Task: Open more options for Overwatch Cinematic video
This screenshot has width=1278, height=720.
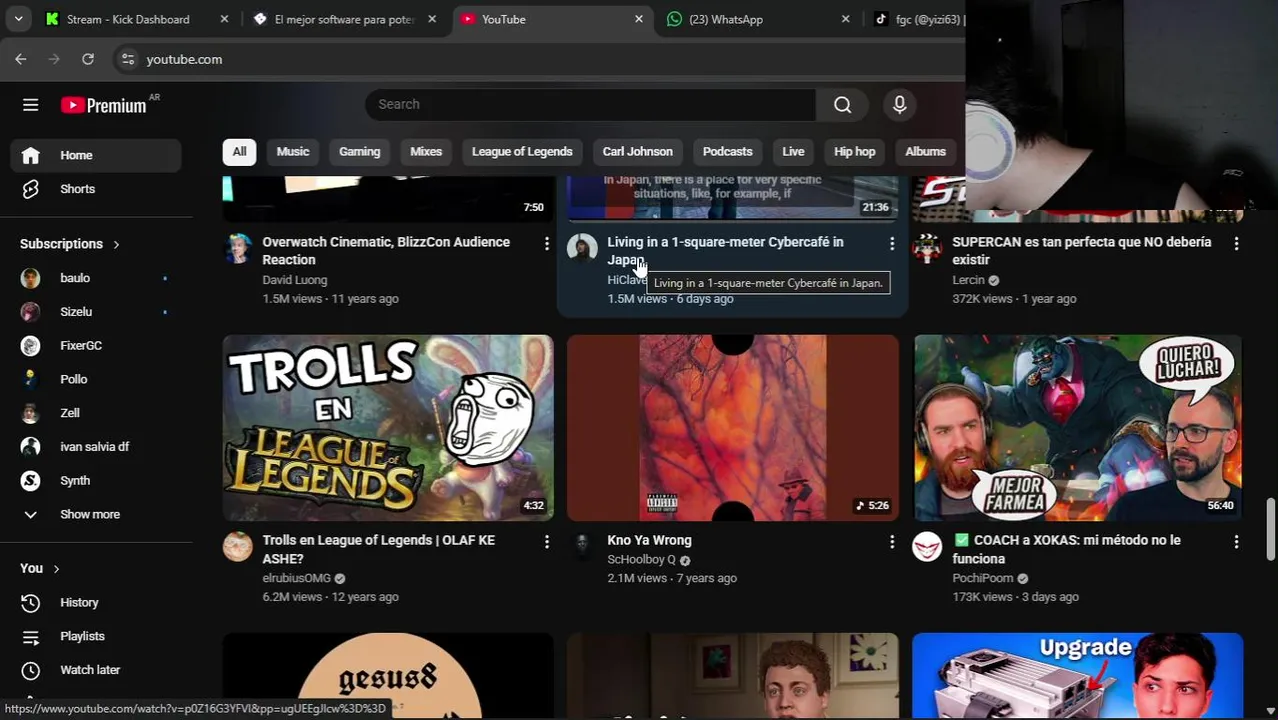Action: [546, 243]
